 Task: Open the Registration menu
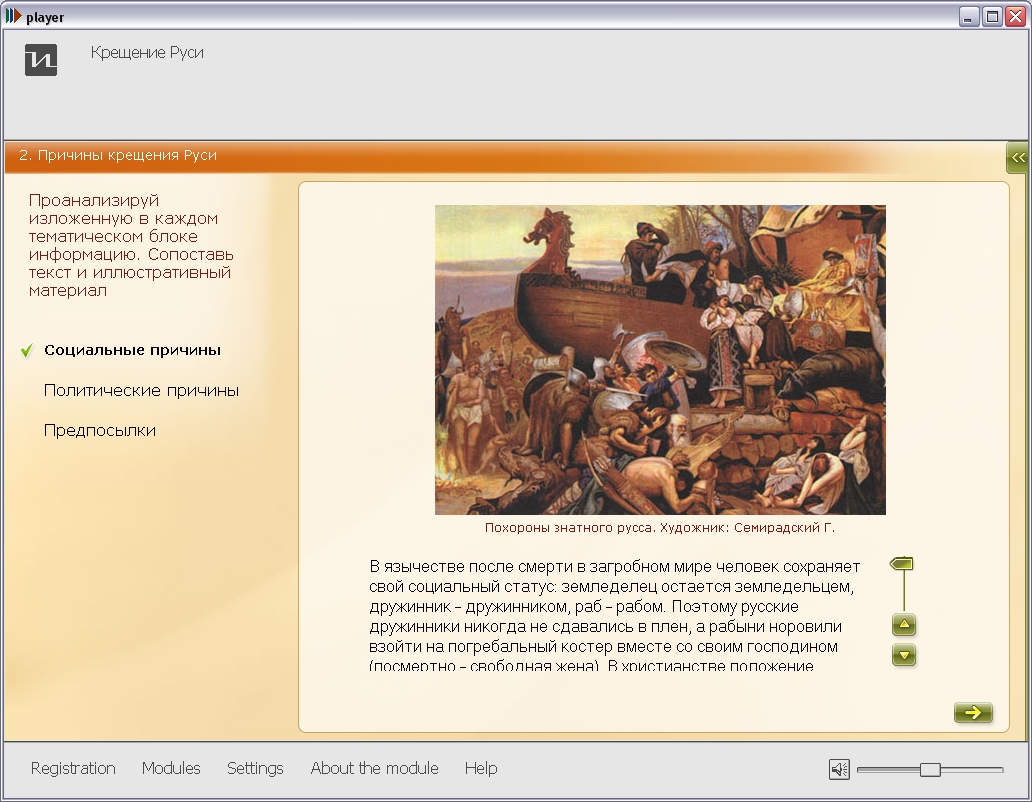(73, 768)
